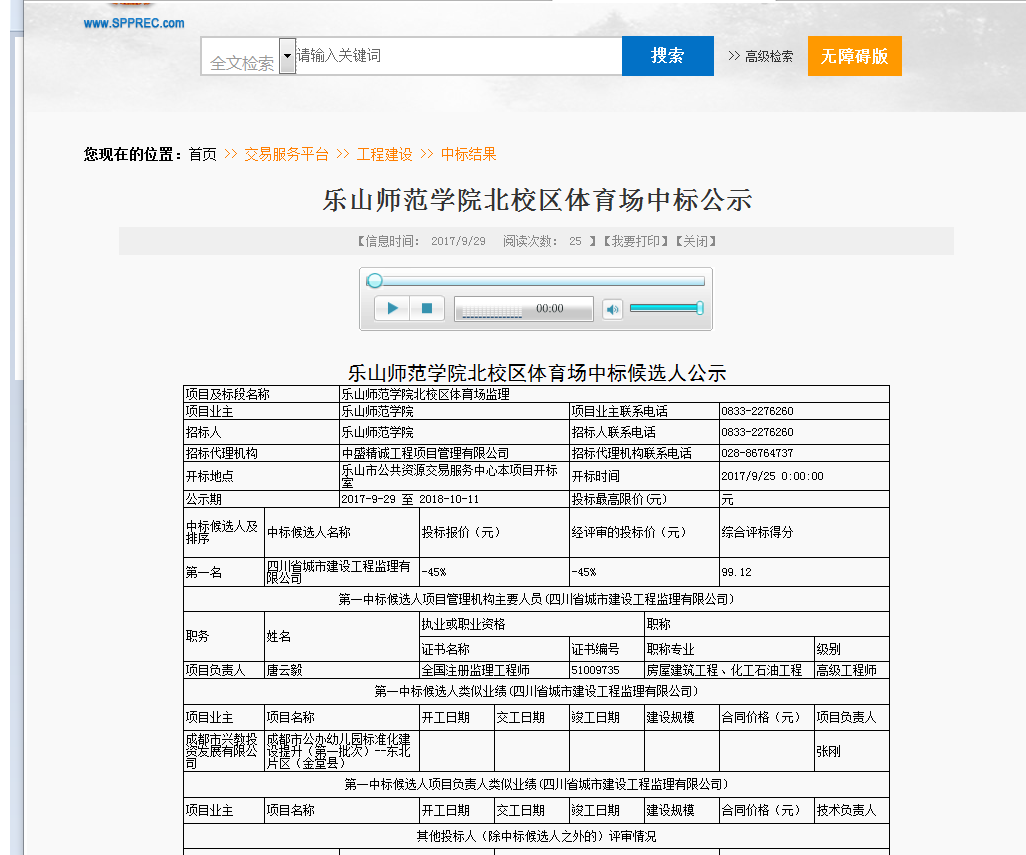
Task: Click the audio time display 00:00
Action: pyautogui.click(x=549, y=309)
